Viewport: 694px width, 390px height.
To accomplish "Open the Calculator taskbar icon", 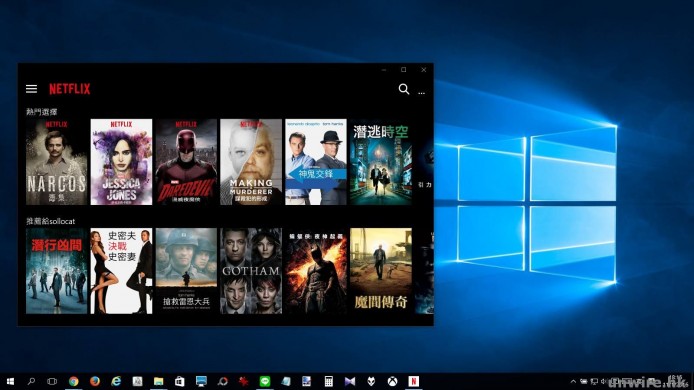I will click(x=328, y=381).
